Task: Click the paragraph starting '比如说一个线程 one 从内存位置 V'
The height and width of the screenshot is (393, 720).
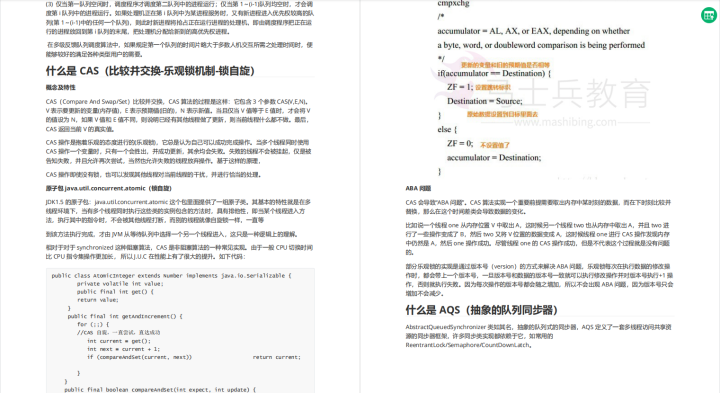Action: click(538, 239)
